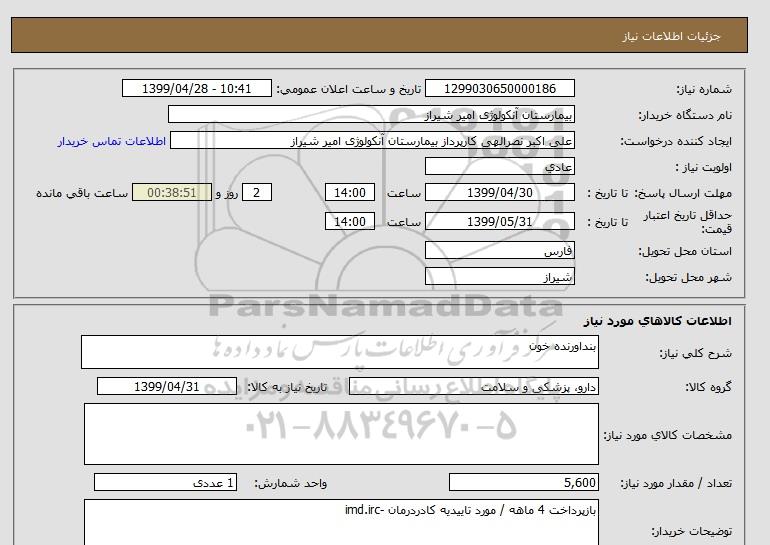The image size is (770, 545).
Task: Click label استان محل تحویل
Action: point(685,251)
